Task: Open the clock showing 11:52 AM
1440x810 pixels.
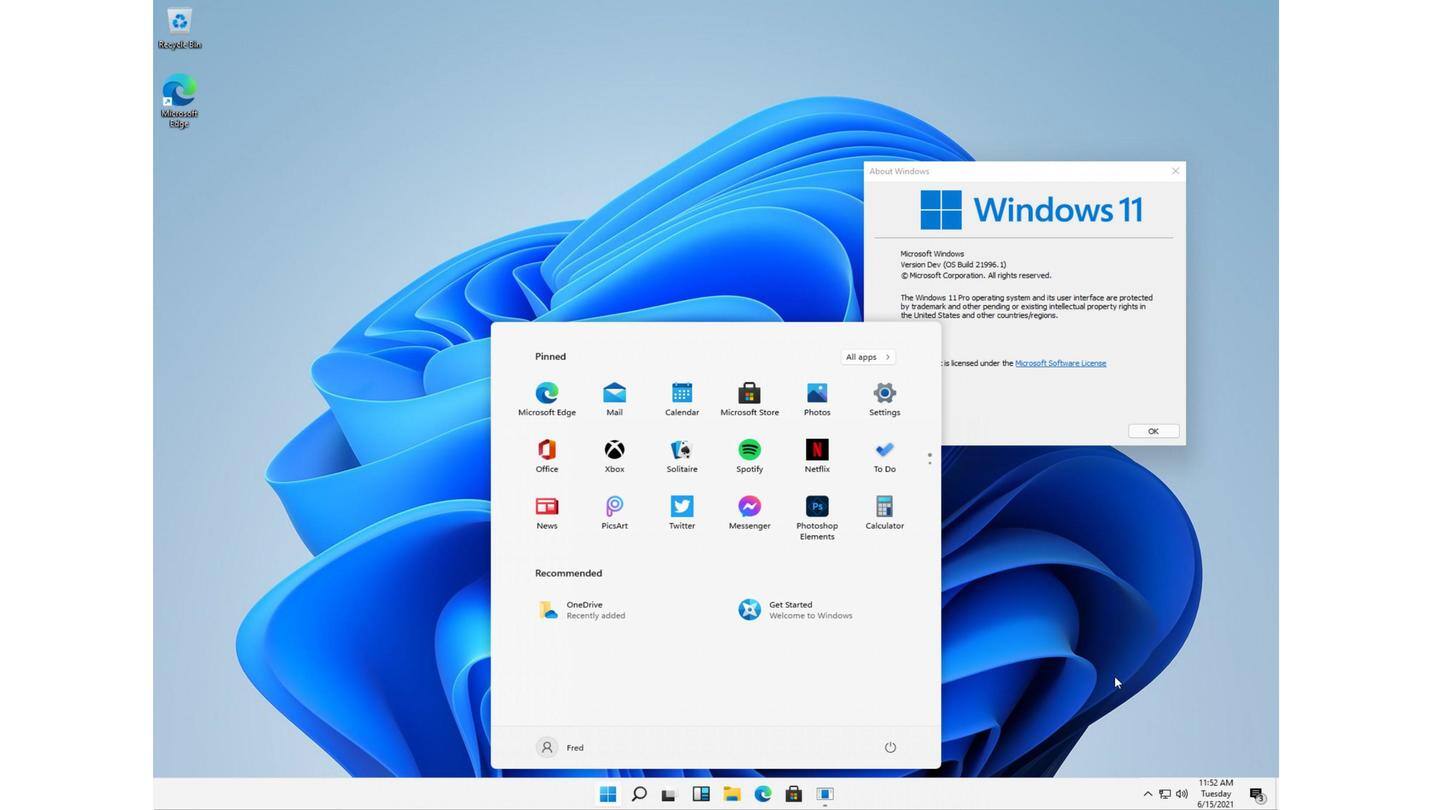Action: 1215,793
